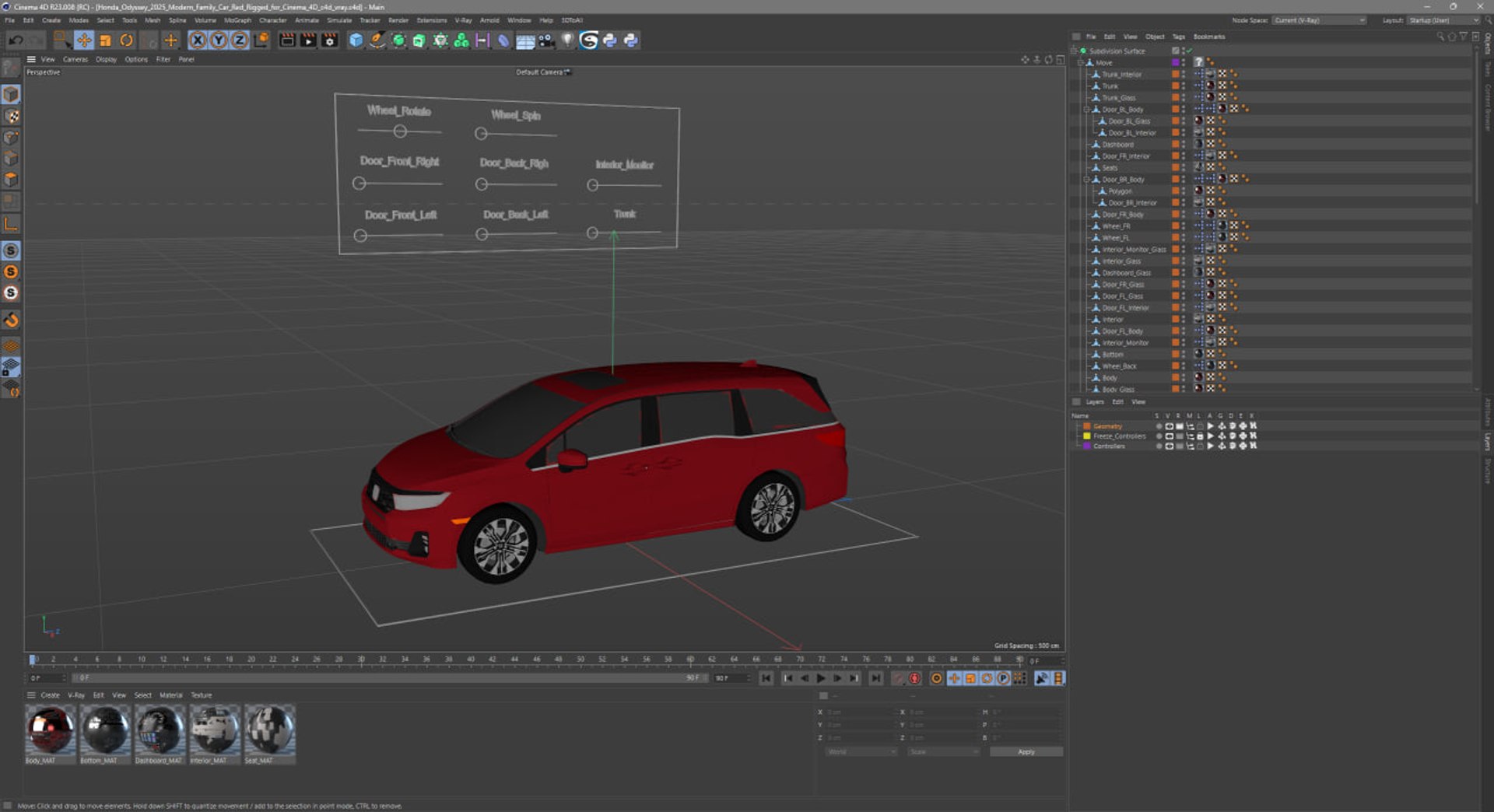Collapse the Move object hierarchy

coord(1081,63)
